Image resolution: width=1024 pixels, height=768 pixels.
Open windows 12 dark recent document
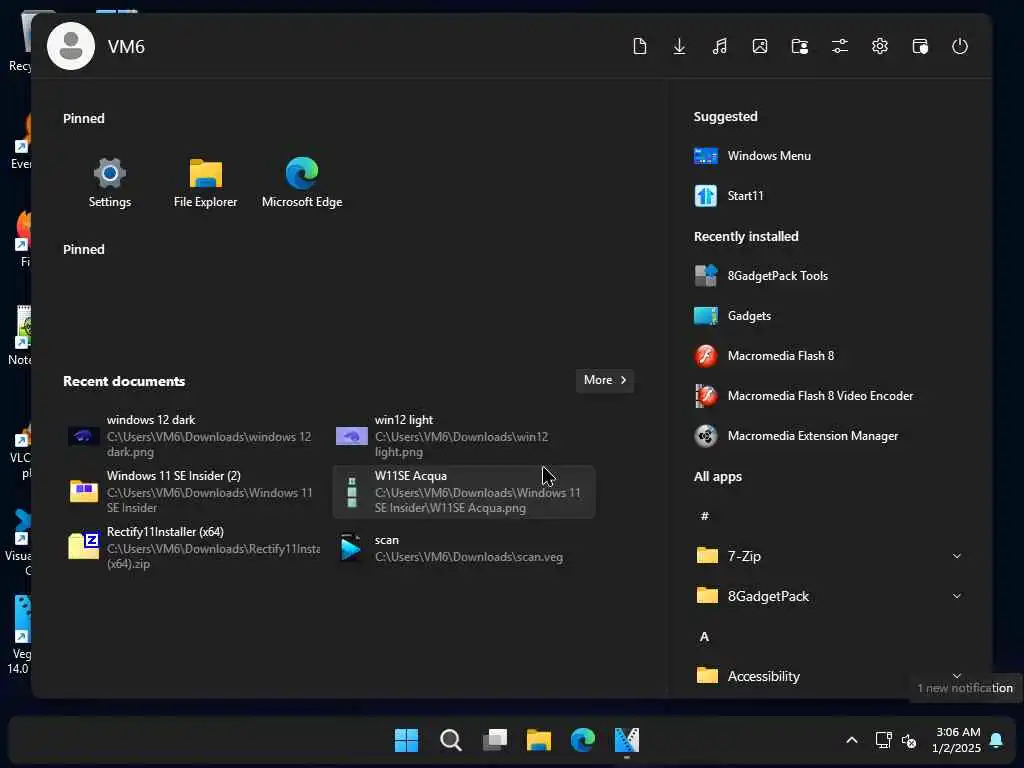point(193,436)
